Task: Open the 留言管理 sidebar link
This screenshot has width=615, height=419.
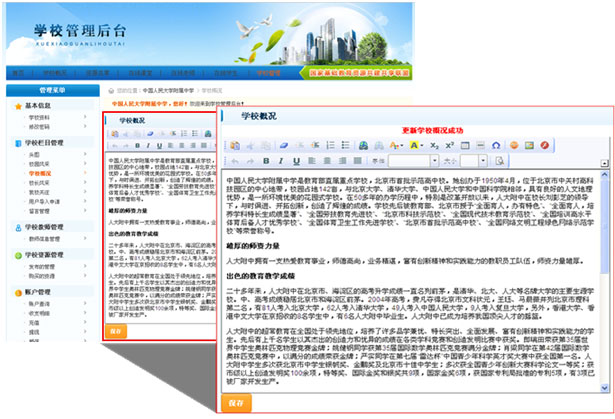Action: click(x=39, y=211)
